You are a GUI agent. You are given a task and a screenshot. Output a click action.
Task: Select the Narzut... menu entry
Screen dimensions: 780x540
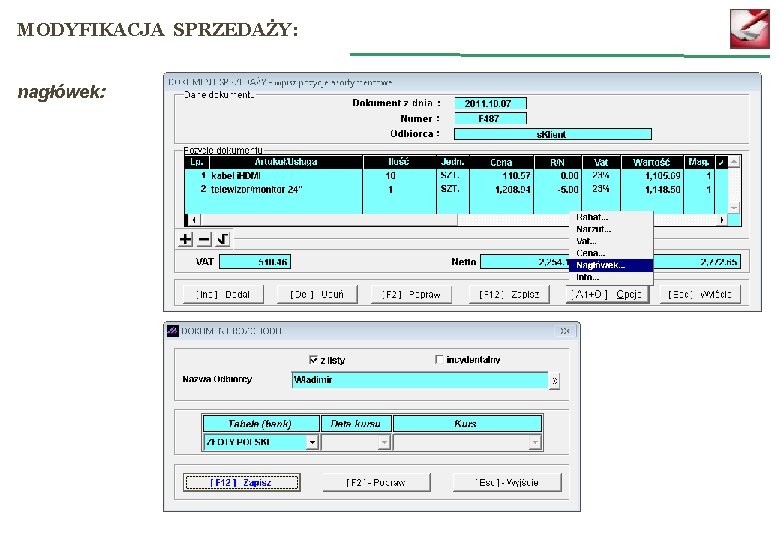click(611, 229)
